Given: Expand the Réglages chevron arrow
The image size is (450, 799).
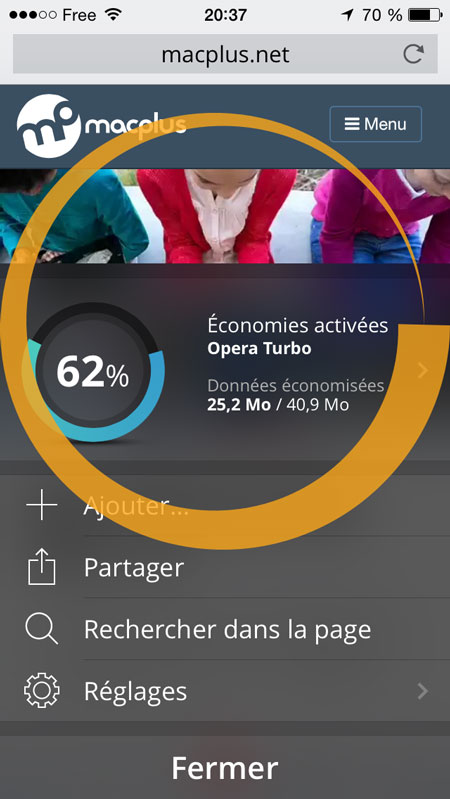Looking at the screenshot, I should click(422, 691).
